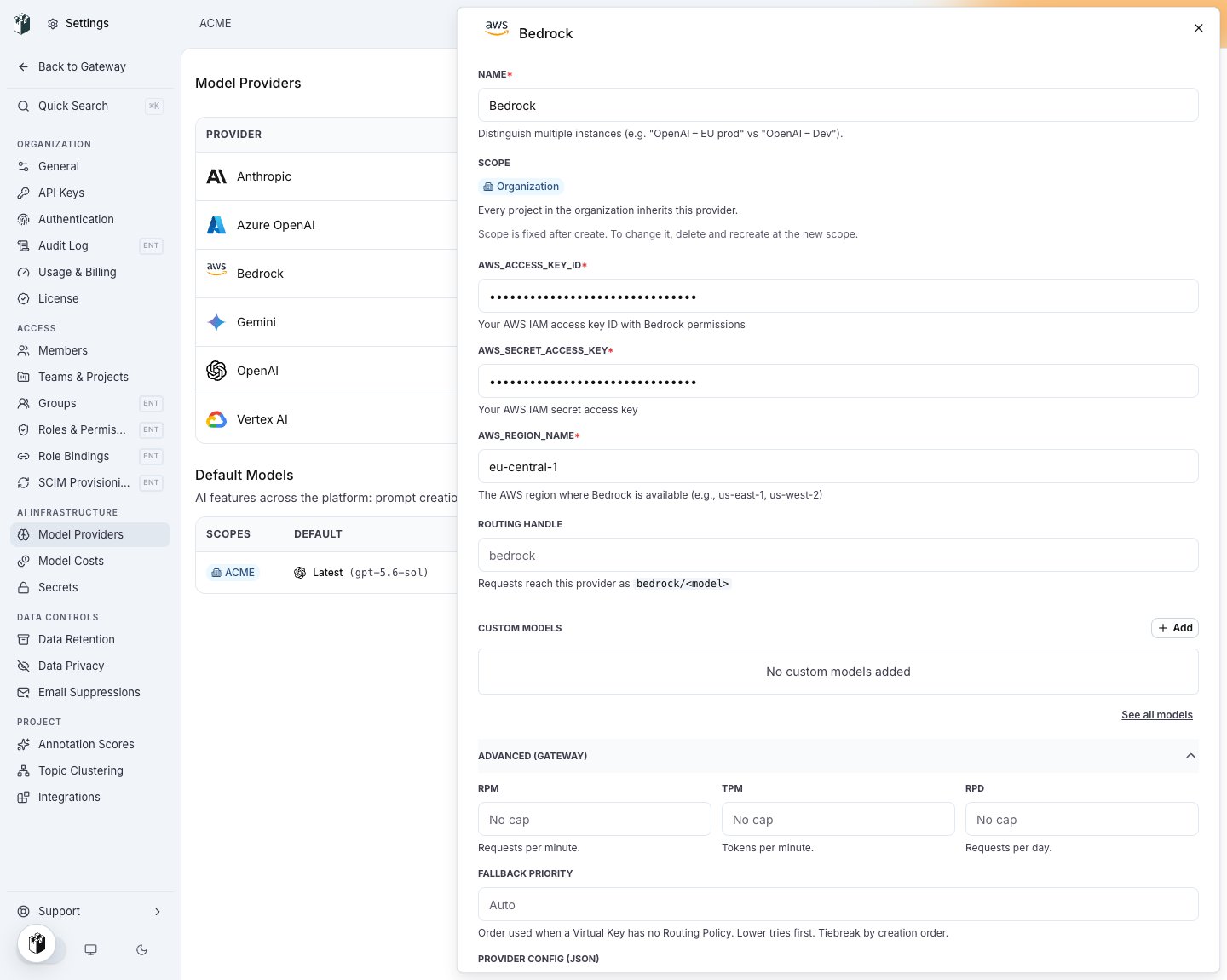Screen dimensions: 1227x980
Task: Click the Roles & Permissions shield icon
Action: click(24, 429)
